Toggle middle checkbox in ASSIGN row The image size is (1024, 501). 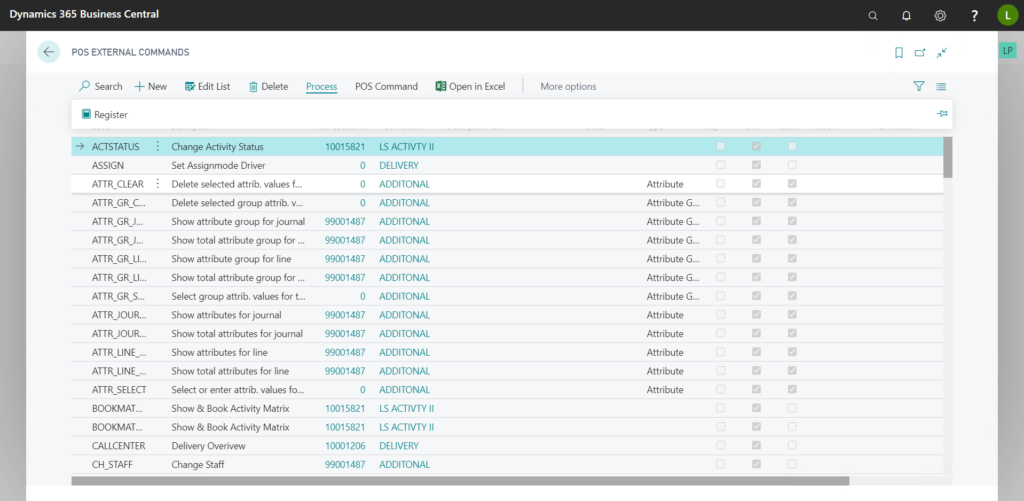756,165
